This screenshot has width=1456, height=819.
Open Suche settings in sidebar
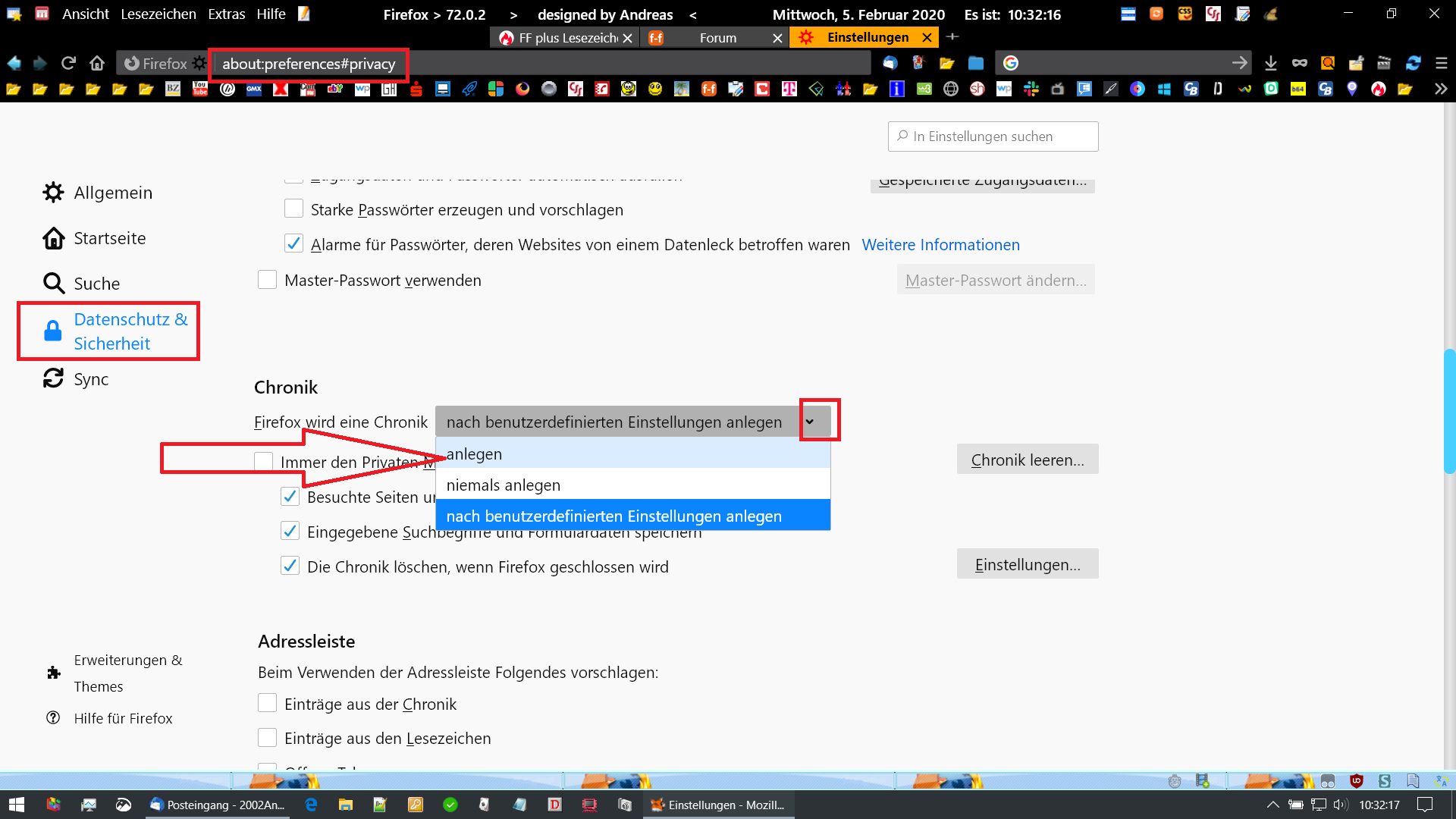coord(96,284)
